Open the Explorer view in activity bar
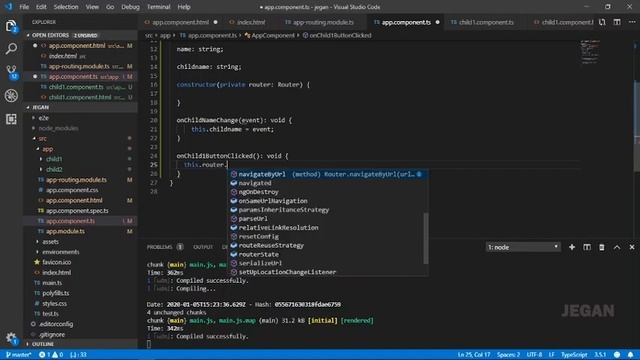 [x=11, y=26]
